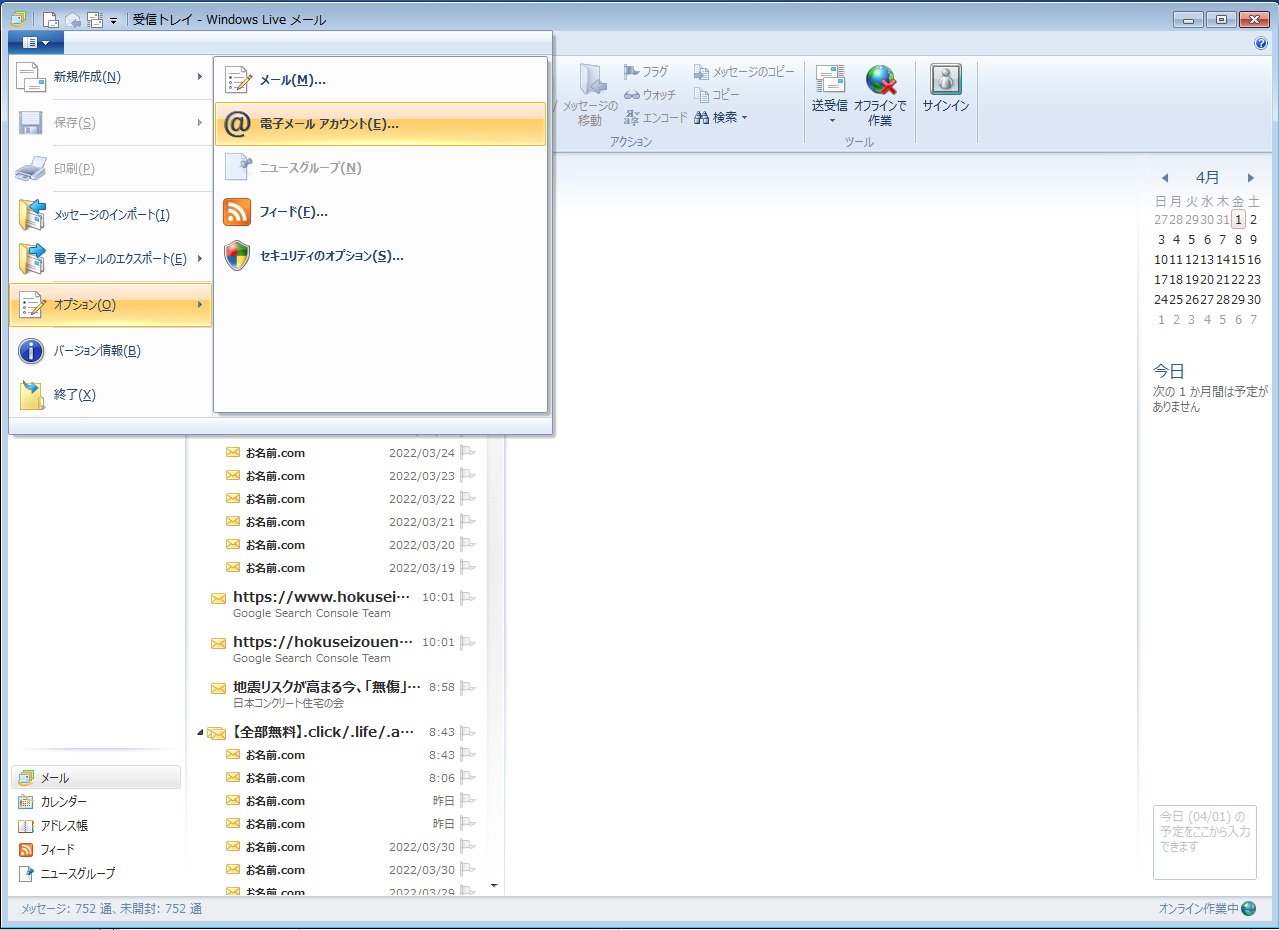Click the 752 message count in the status bar
This screenshot has width=1279, height=930.
tap(112, 909)
